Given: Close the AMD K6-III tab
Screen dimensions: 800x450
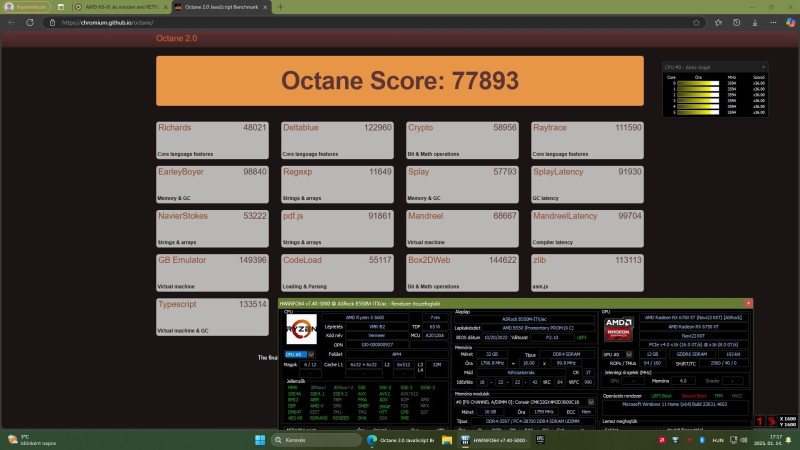Looking at the screenshot, I should pyautogui.click(x=165, y=7).
